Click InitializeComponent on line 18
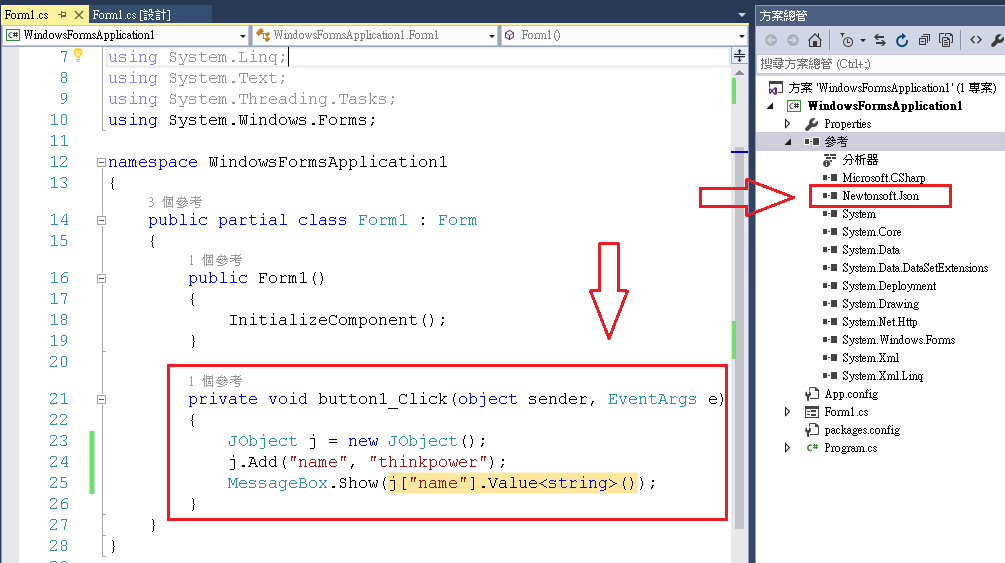This screenshot has height=563, width=1005. click(x=323, y=320)
